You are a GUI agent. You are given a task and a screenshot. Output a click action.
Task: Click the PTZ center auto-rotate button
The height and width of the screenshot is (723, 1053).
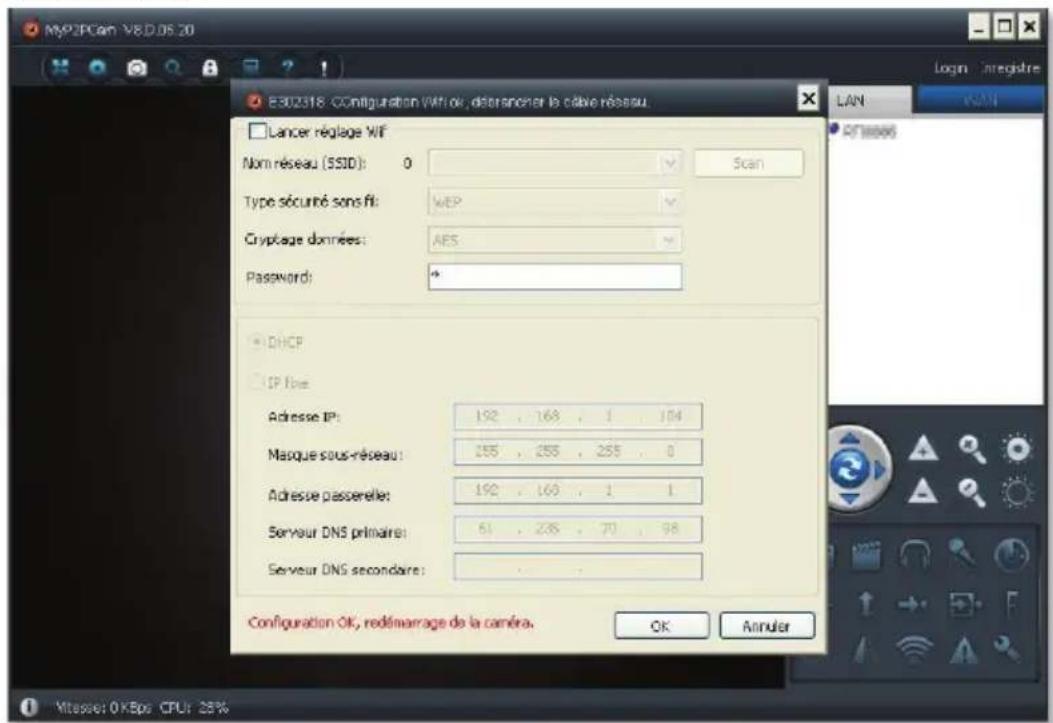point(849,468)
